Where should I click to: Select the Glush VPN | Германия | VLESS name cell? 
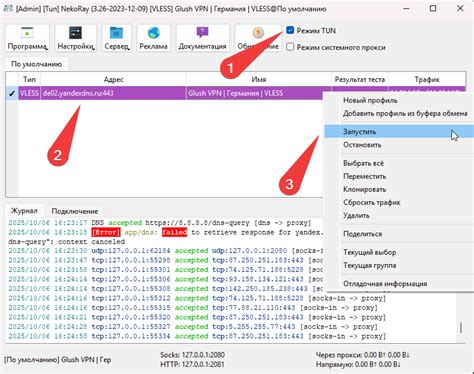pos(255,93)
